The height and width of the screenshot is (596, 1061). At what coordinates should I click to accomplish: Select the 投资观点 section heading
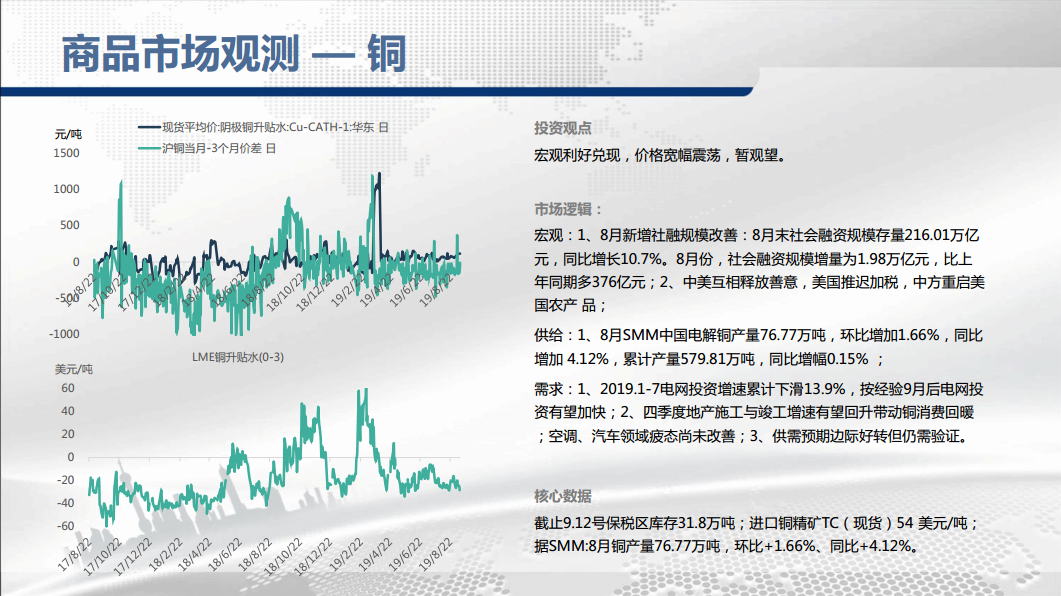pyautogui.click(x=562, y=128)
